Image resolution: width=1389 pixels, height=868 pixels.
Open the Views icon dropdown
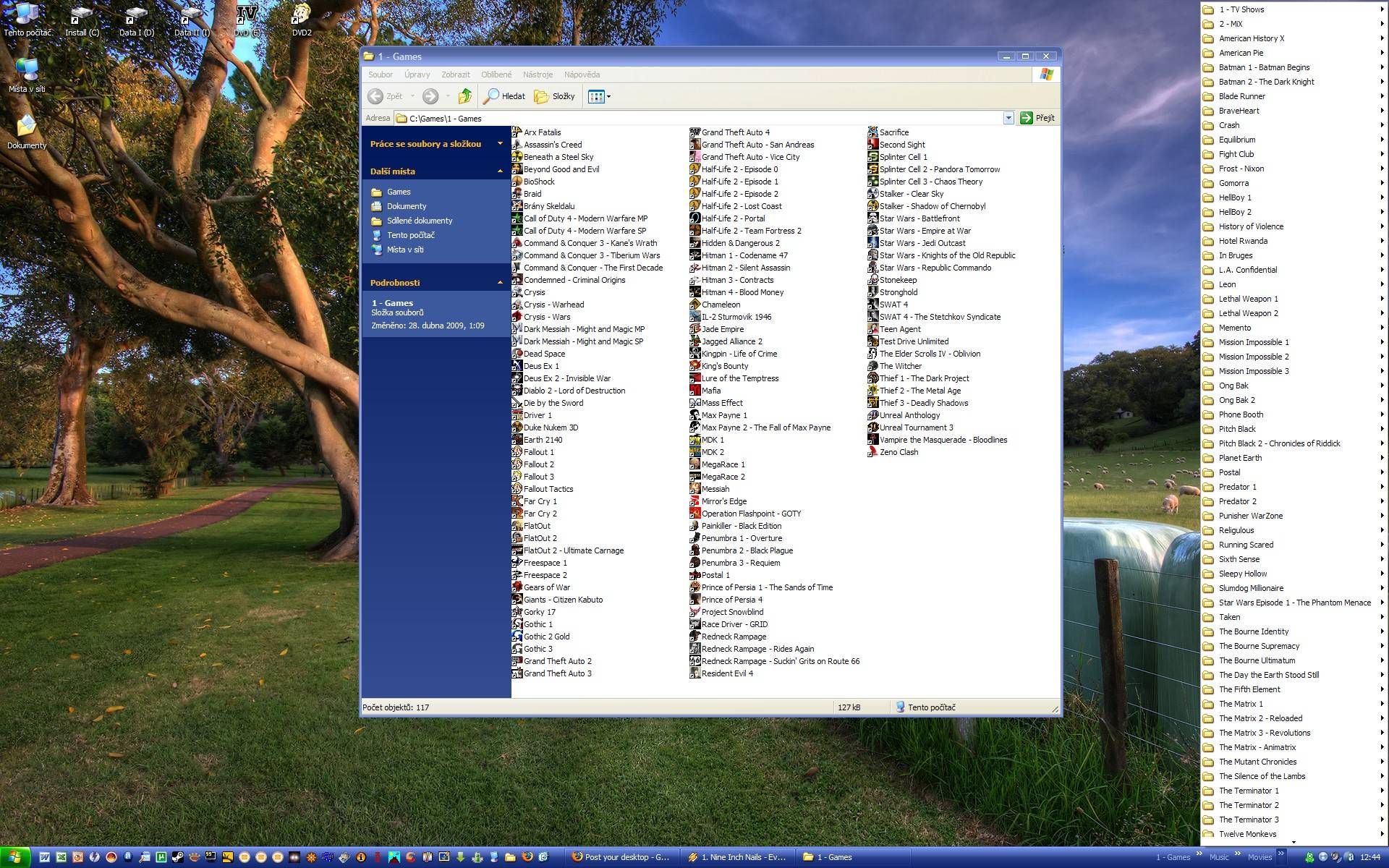click(600, 96)
